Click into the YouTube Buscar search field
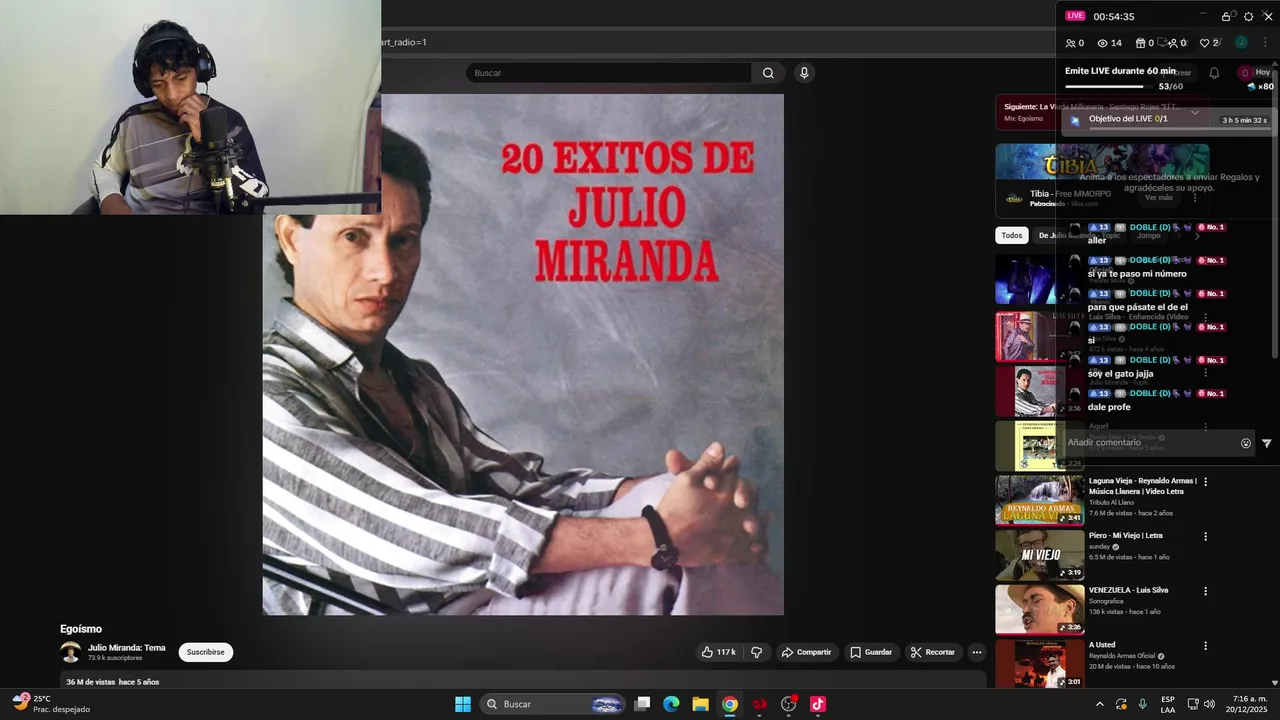1280x720 pixels. [608, 73]
